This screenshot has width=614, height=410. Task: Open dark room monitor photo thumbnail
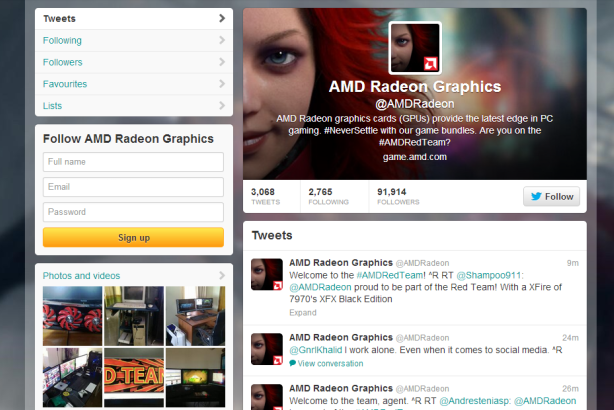click(x=195, y=377)
